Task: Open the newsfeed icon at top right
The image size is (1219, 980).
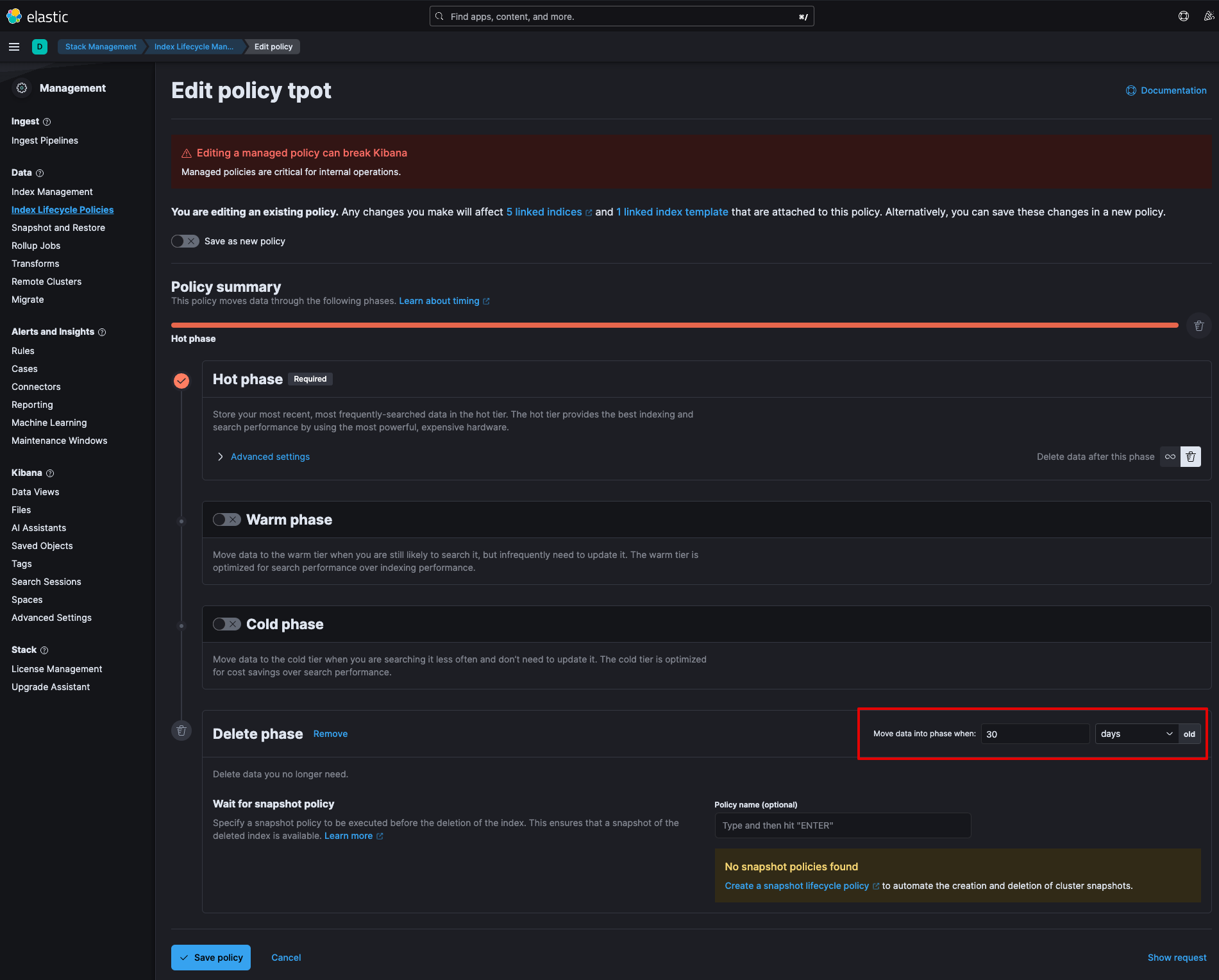Action: click(x=1208, y=17)
